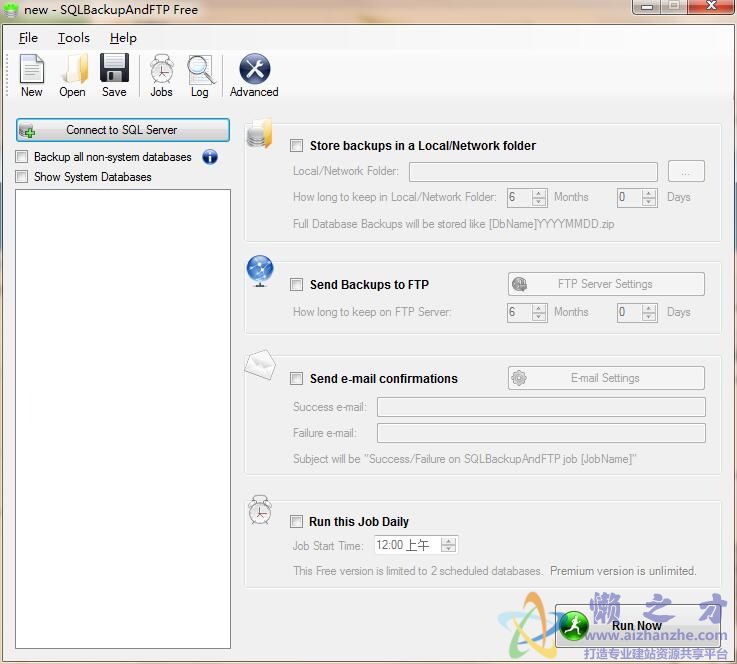Toggle Show System Databases checkbox
Image resolution: width=737 pixels, height=664 pixels.
[22, 176]
